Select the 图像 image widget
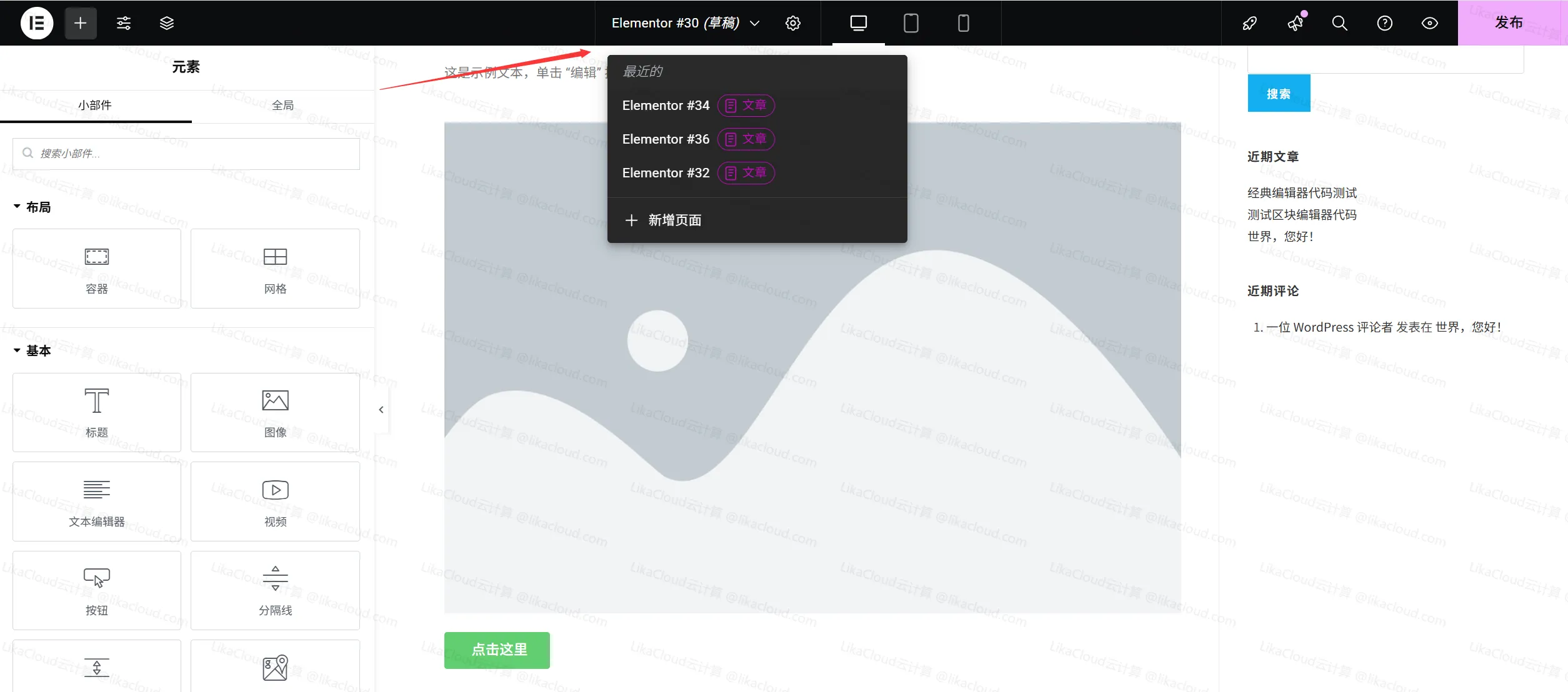Screen dimensions: 1568x692 coord(275,412)
